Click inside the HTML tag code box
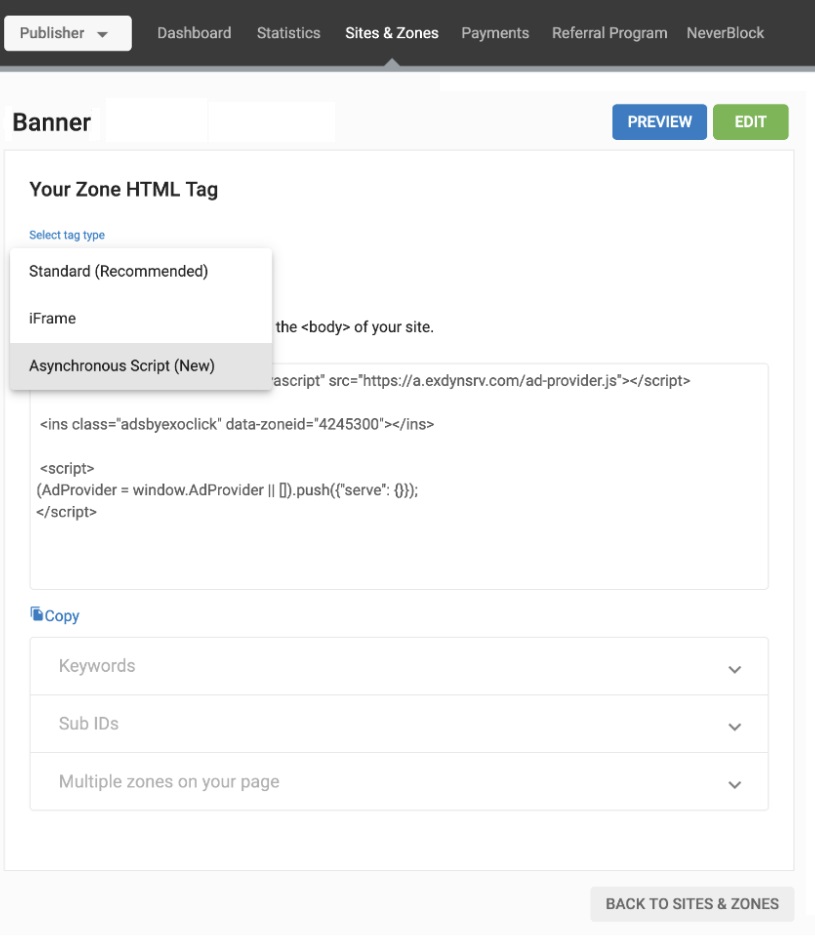This screenshot has height=936, width=815. click(x=399, y=476)
